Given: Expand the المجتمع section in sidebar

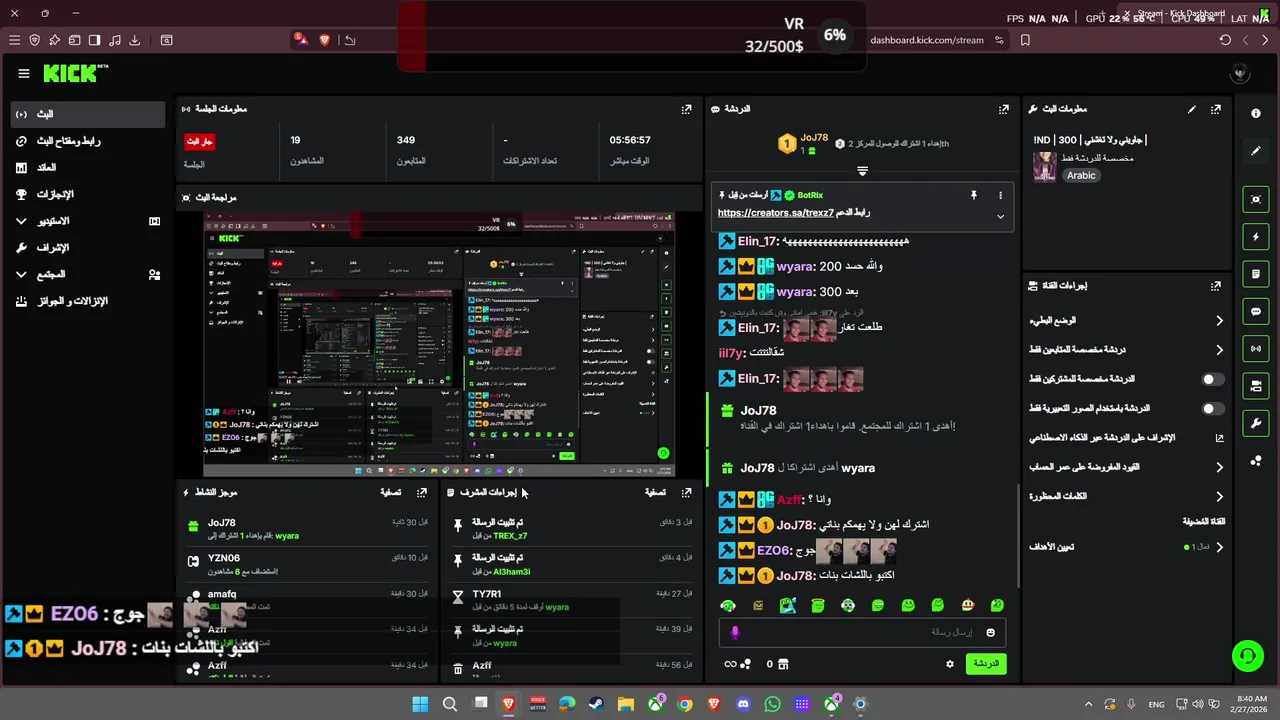Looking at the screenshot, I should coord(88,274).
